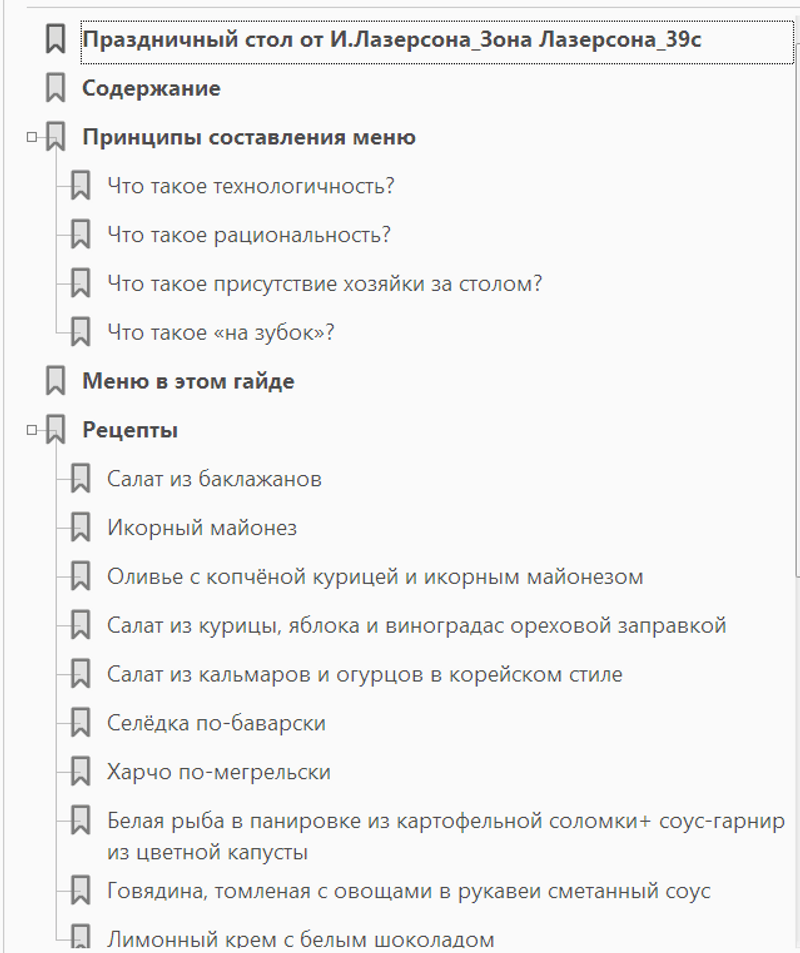
Task: Jump to Что такое «на зубок»? bookmark
Action: (x=220, y=333)
